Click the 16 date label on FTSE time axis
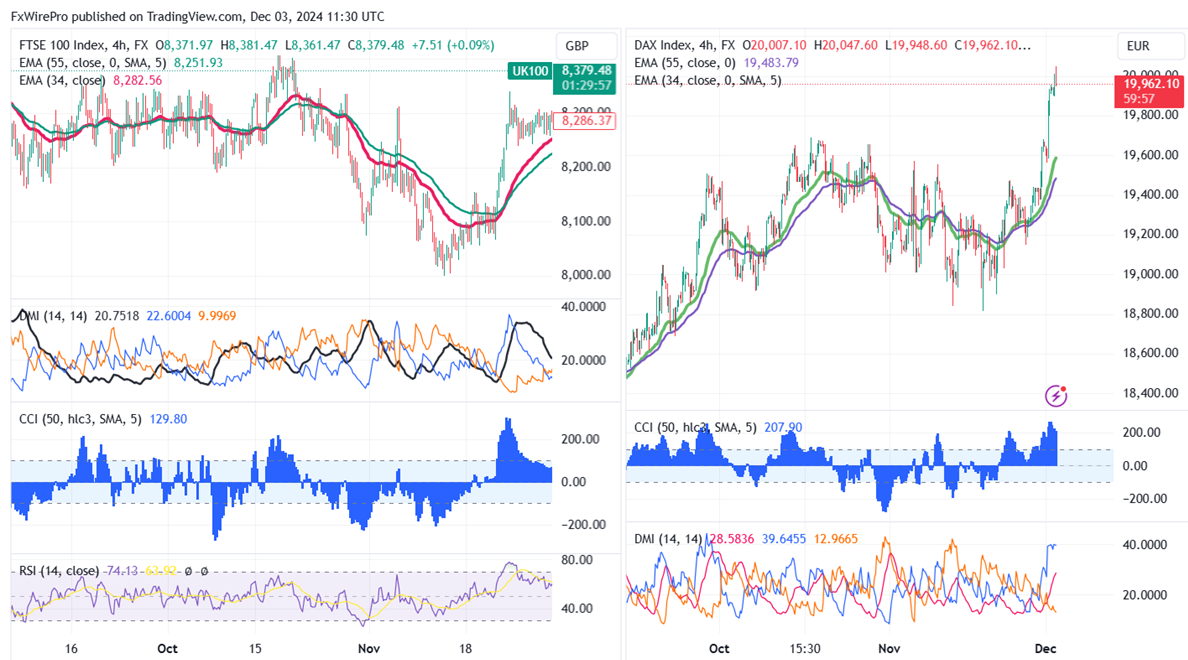The image size is (1188, 660). pos(71,649)
